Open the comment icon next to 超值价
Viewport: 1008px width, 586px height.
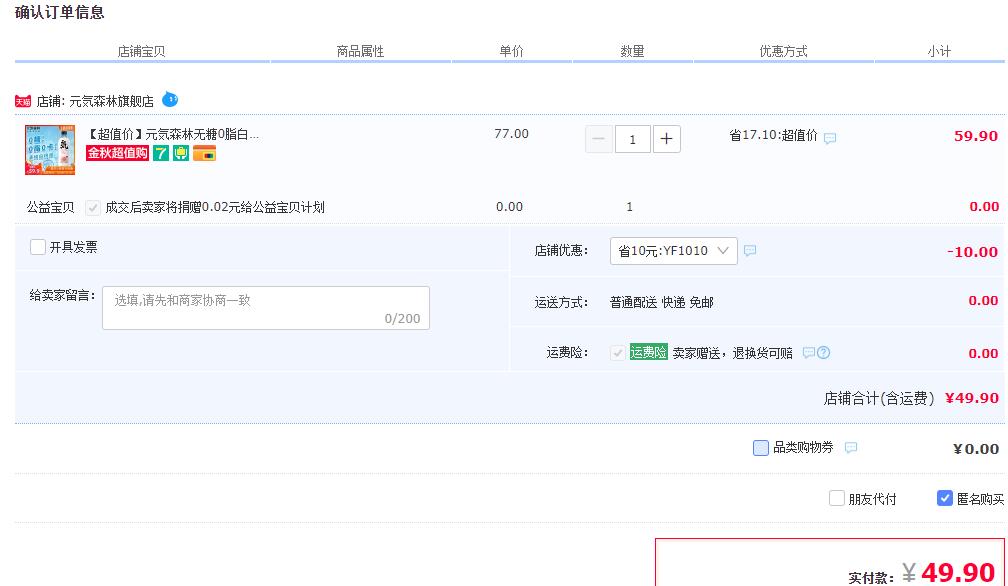[x=830, y=138]
